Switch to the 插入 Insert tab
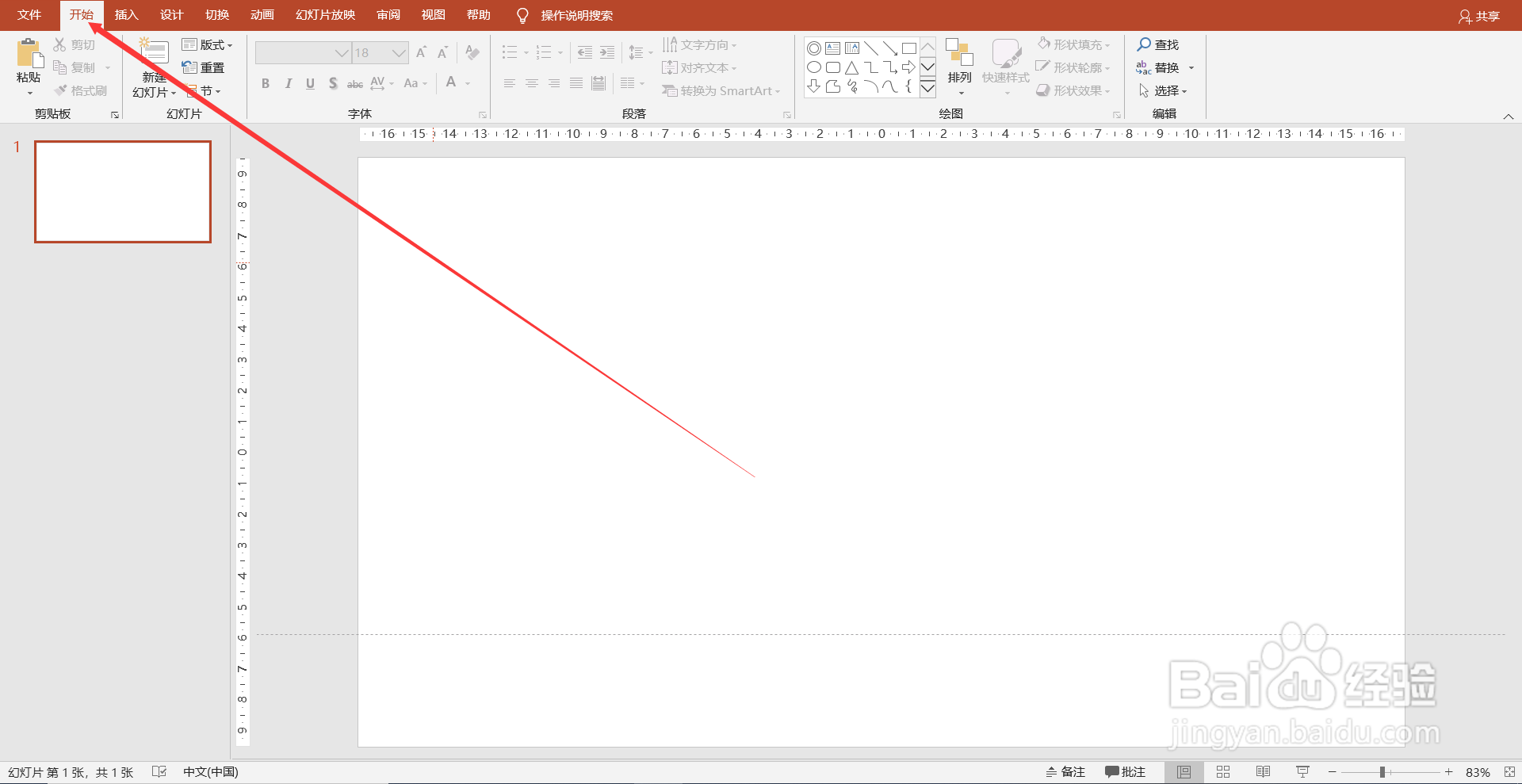This screenshot has height=784, width=1522. 126,15
